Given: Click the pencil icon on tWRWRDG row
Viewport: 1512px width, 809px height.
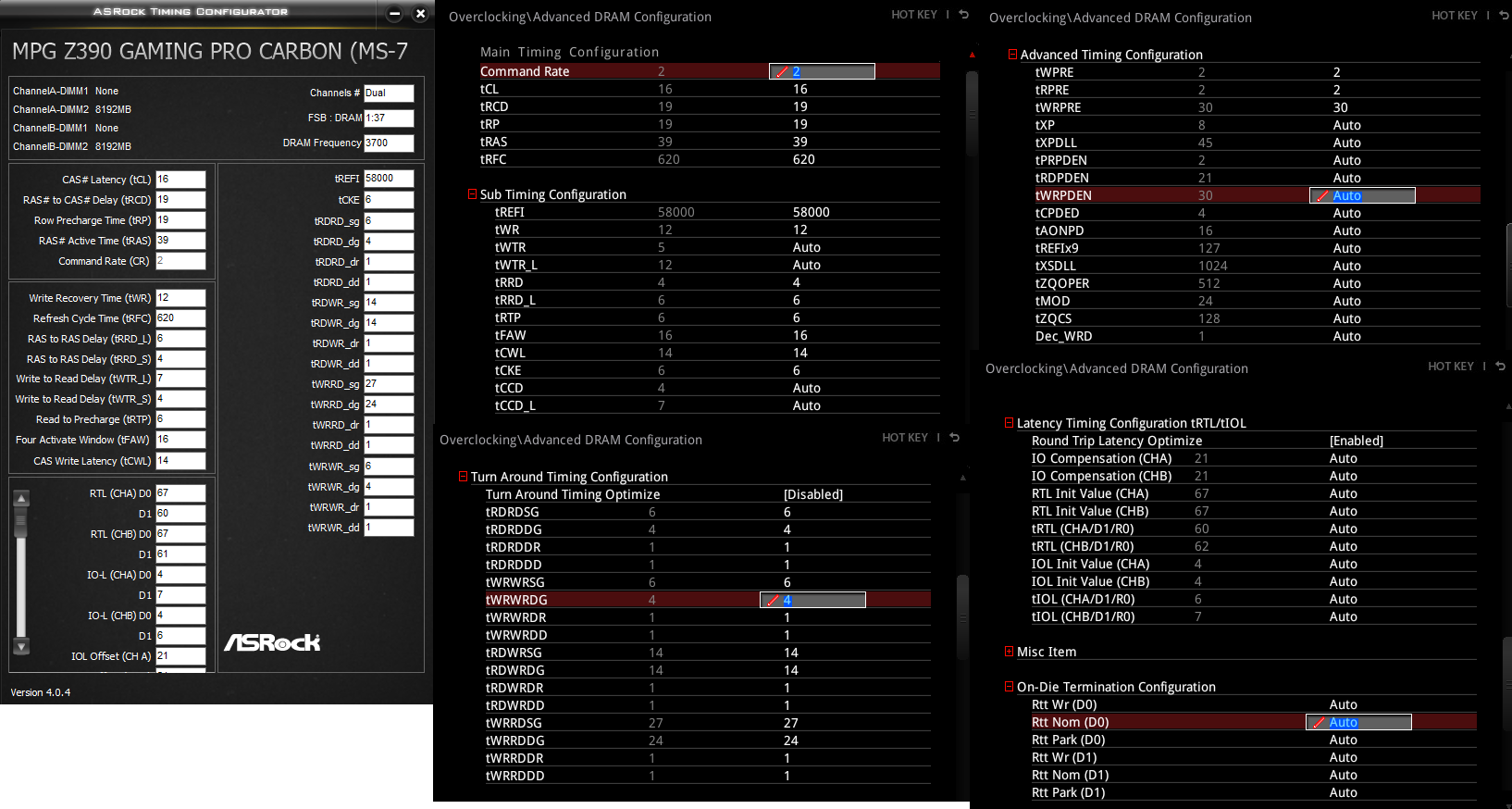Looking at the screenshot, I should click(x=773, y=600).
